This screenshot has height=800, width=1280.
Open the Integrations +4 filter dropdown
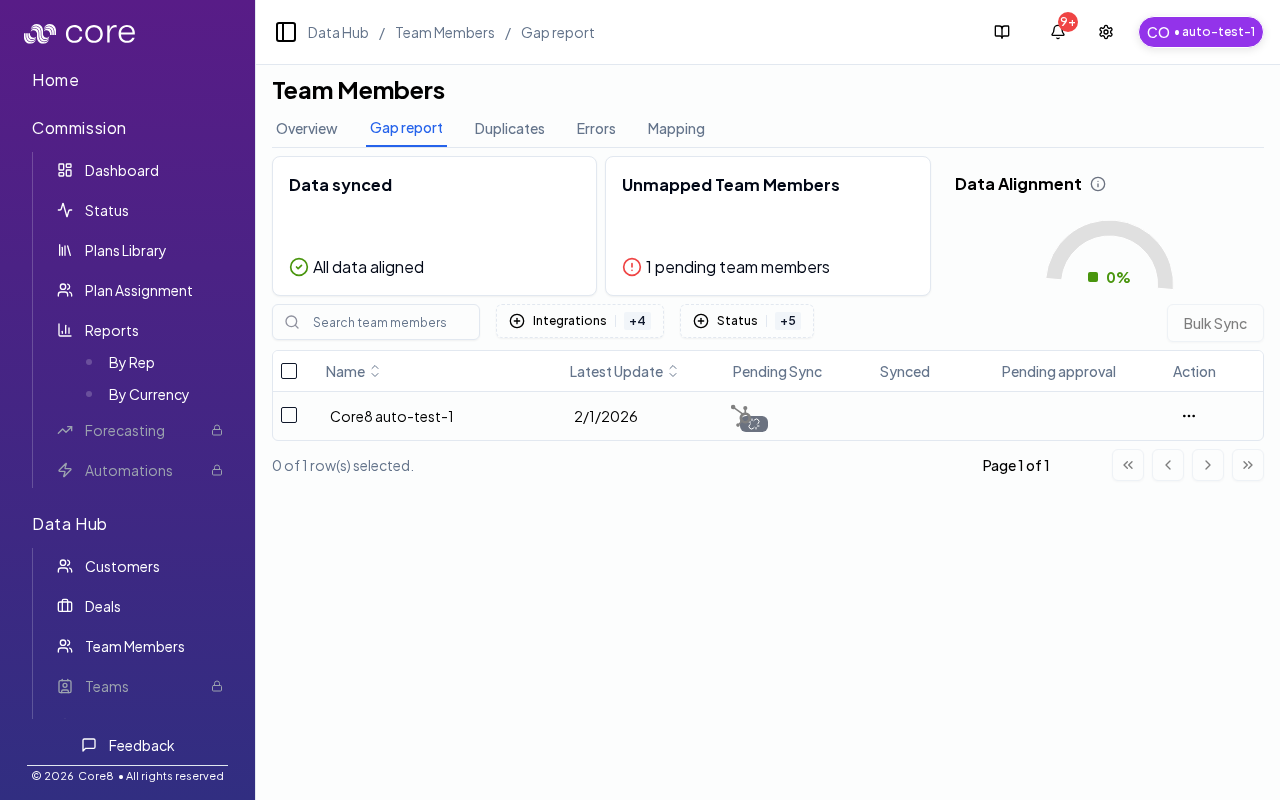pyautogui.click(x=579, y=321)
